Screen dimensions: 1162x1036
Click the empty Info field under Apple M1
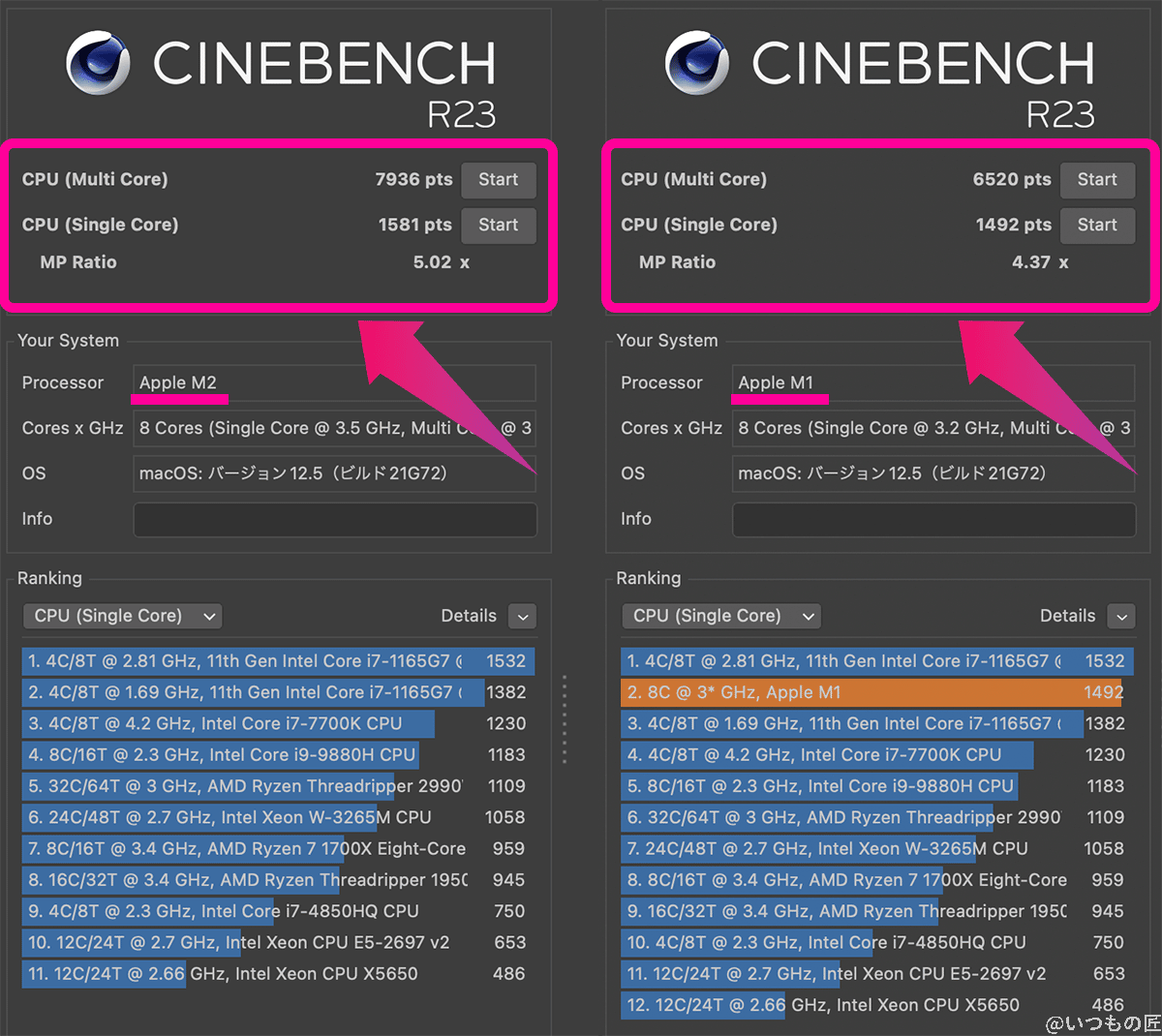coord(933,519)
